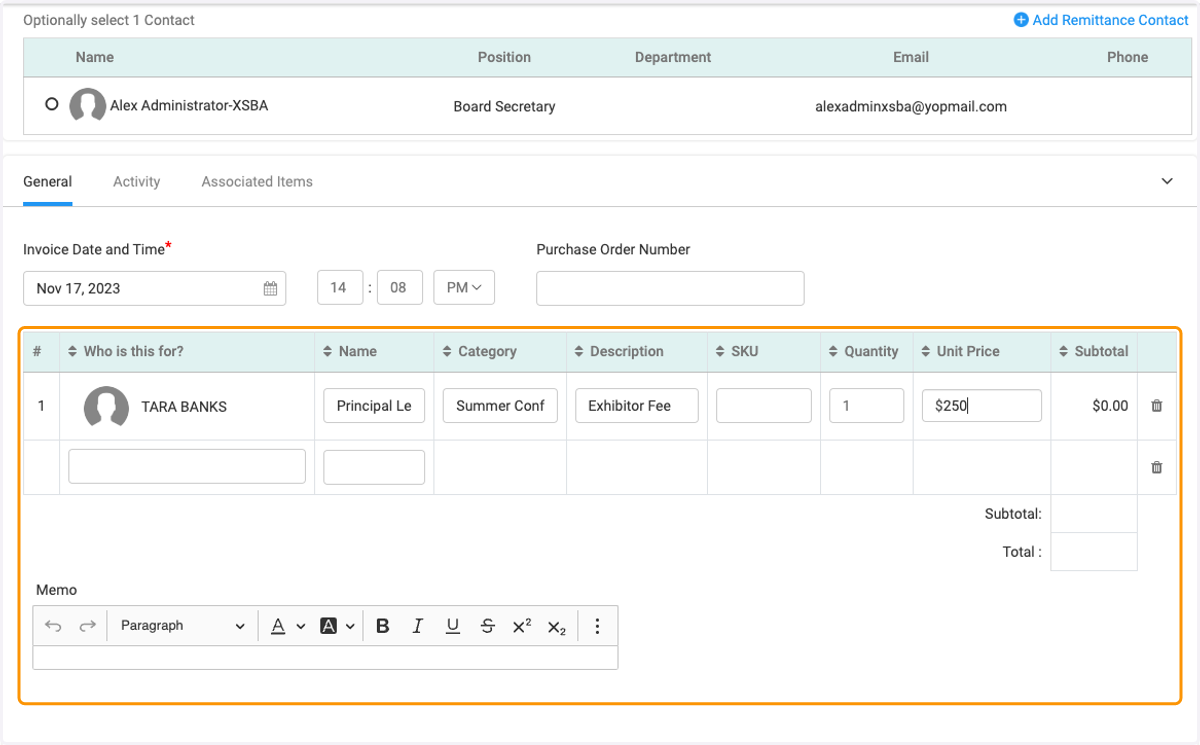
Task: Click Alex Administrator-XSBA avatar icon
Action: [88, 106]
